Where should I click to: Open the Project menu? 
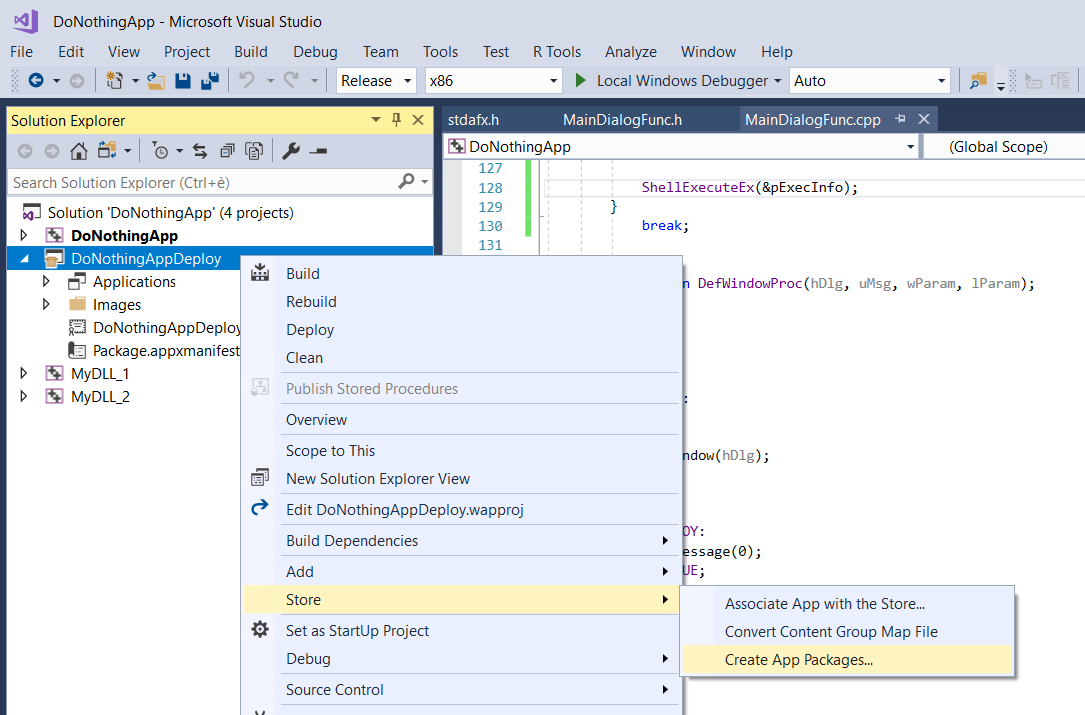[187, 52]
